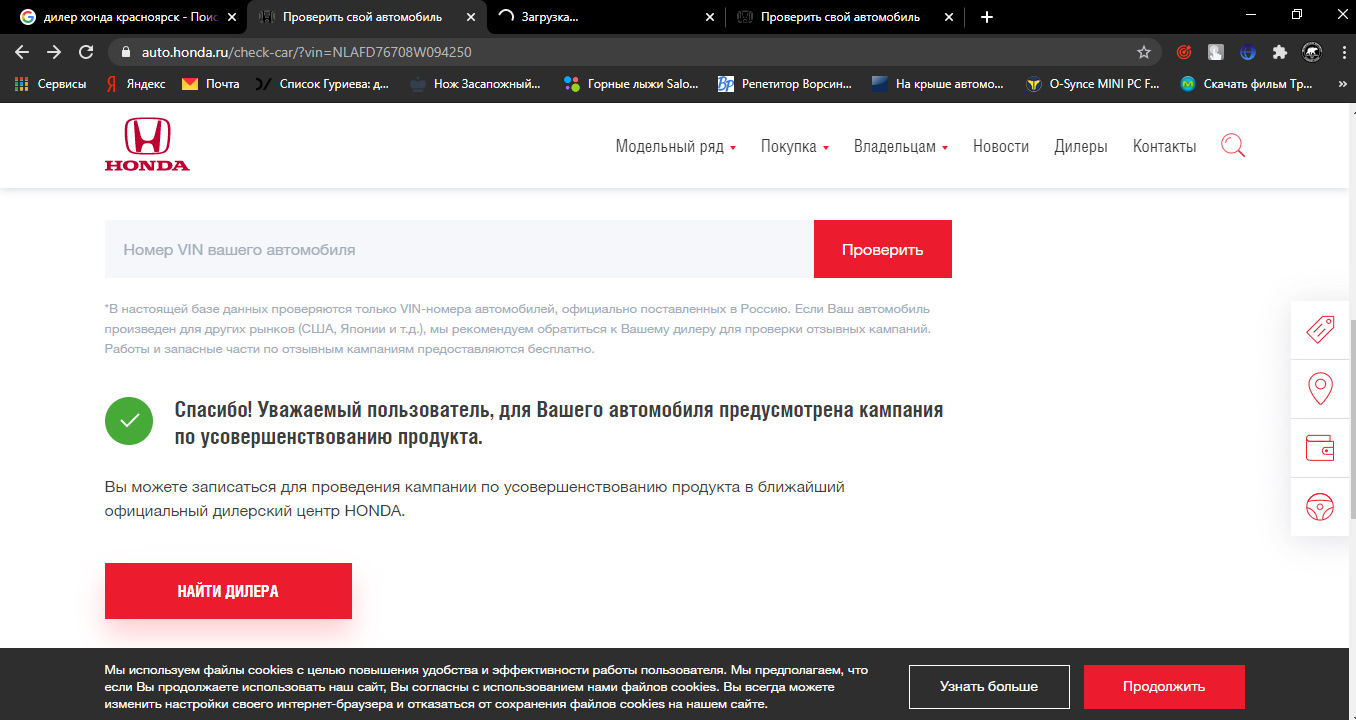Click the Honda logo in the site header
The height and width of the screenshot is (720, 1356).
pyautogui.click(x=147, y=145)
